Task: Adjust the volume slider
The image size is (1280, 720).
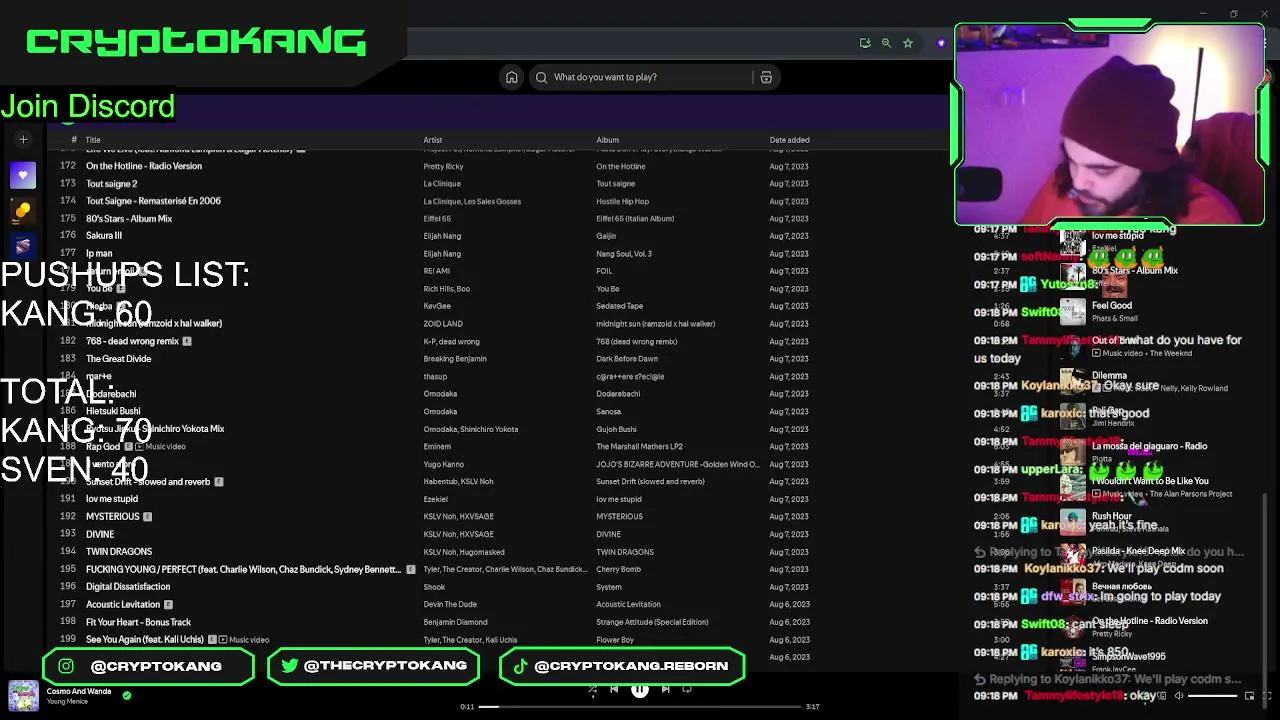Action: click(1213, 696)
